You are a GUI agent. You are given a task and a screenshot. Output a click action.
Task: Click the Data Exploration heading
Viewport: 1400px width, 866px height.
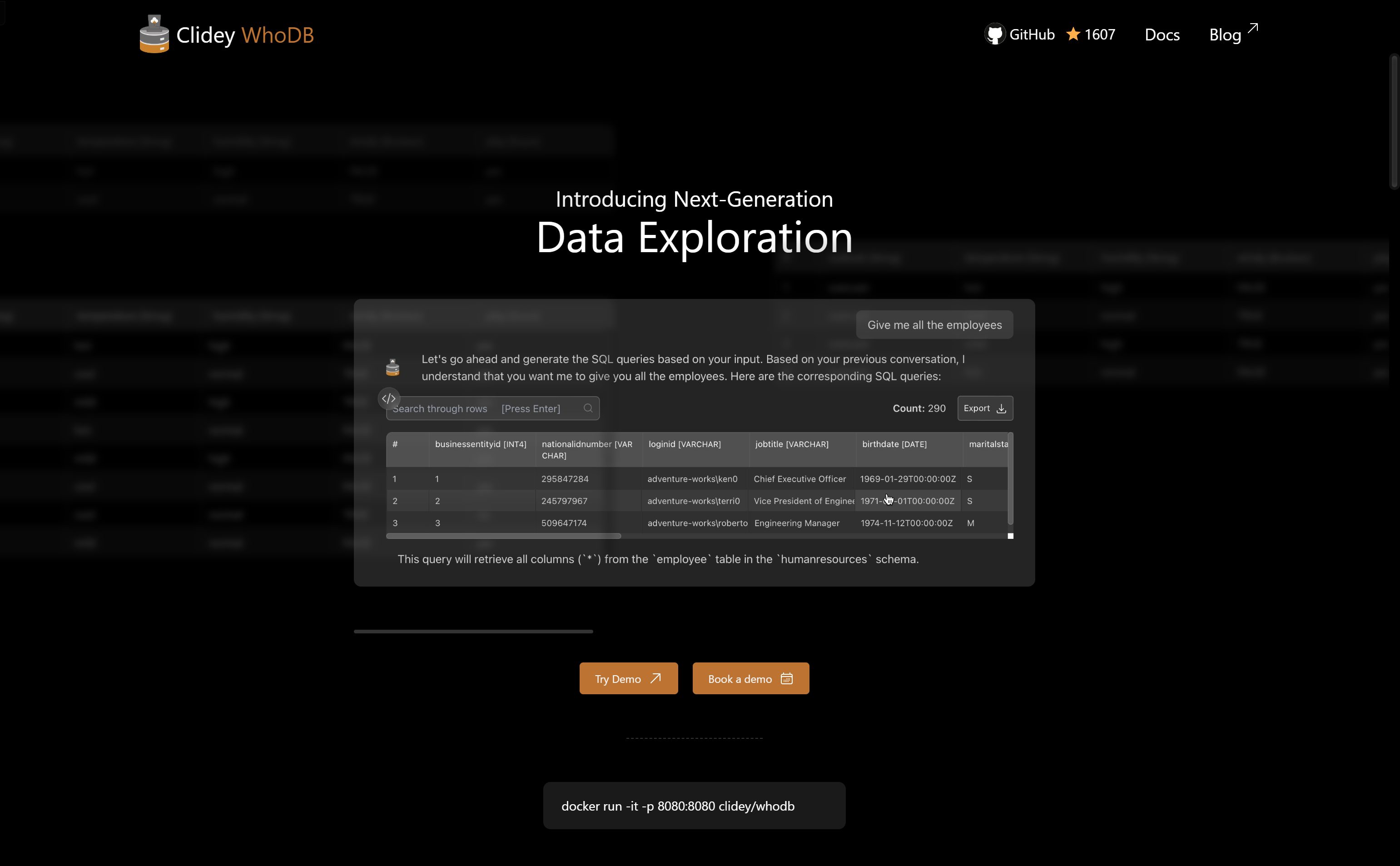694,237
